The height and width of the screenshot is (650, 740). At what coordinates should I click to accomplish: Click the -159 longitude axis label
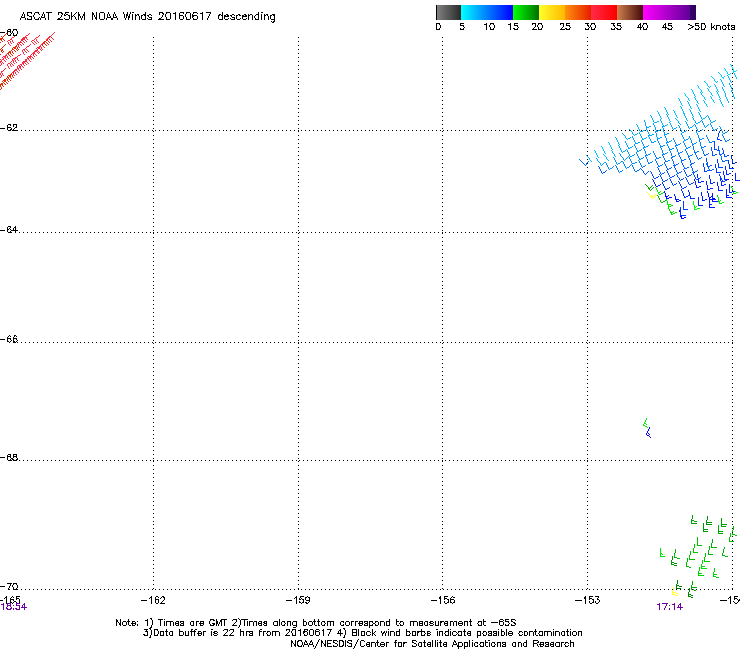[x=298, y=600]
